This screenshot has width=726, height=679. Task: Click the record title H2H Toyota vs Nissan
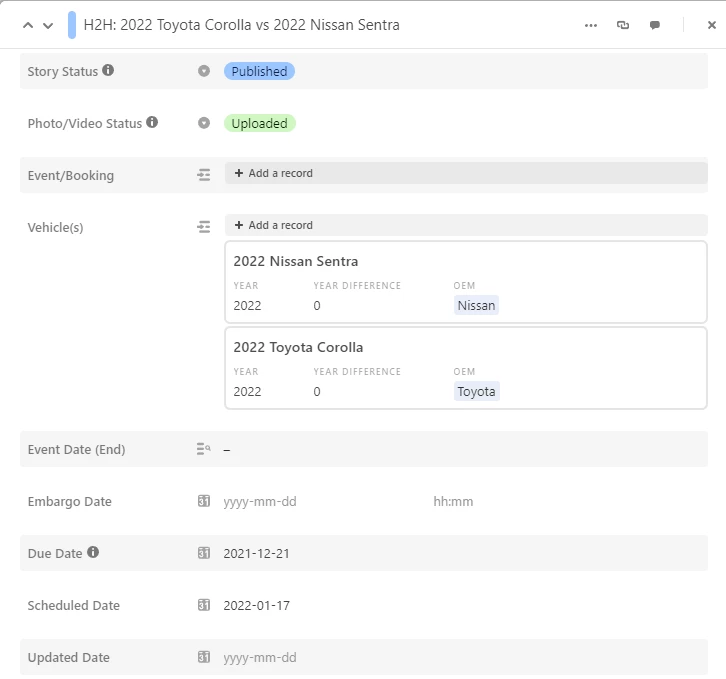(241, 25)
